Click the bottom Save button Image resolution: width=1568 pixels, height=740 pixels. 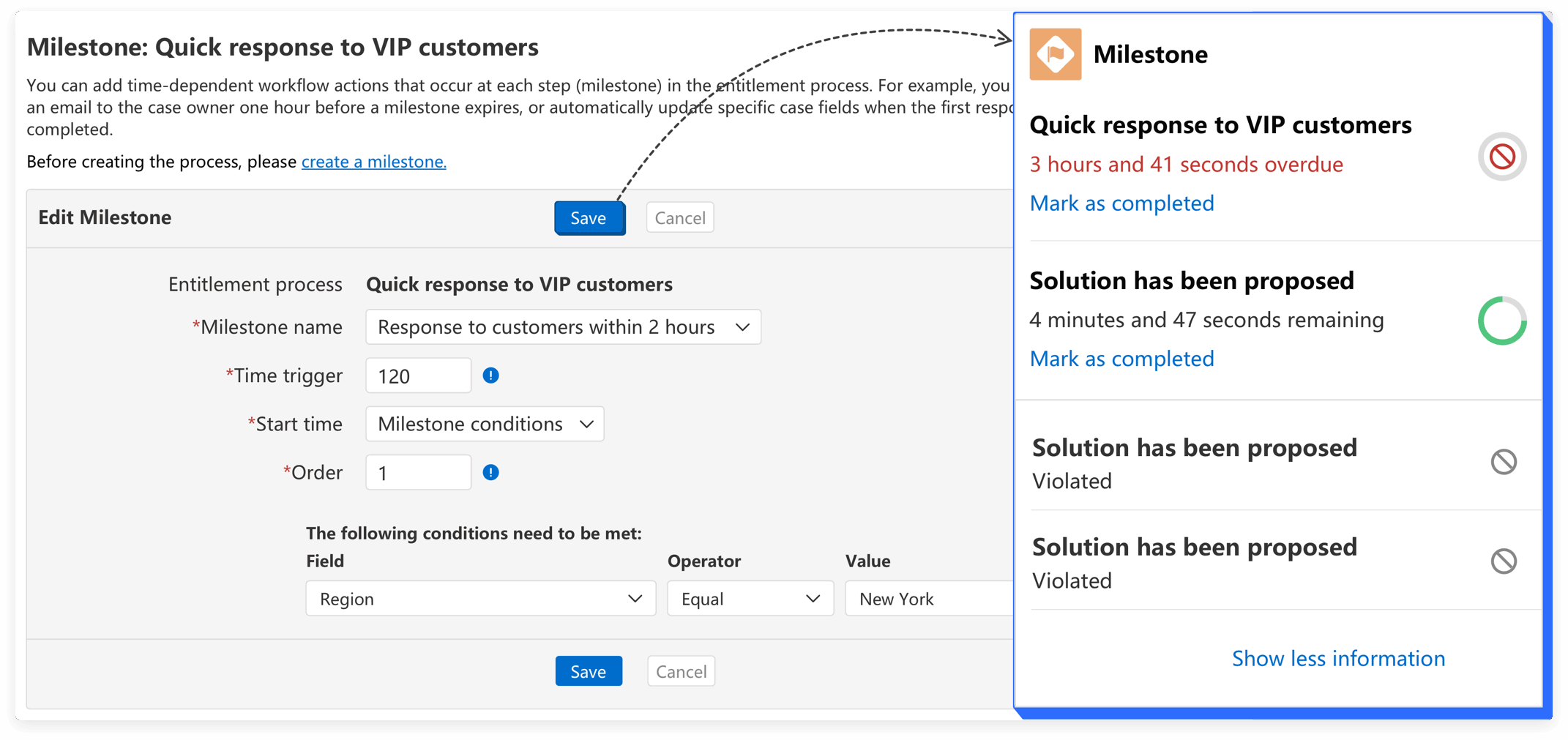pos(589,671)
